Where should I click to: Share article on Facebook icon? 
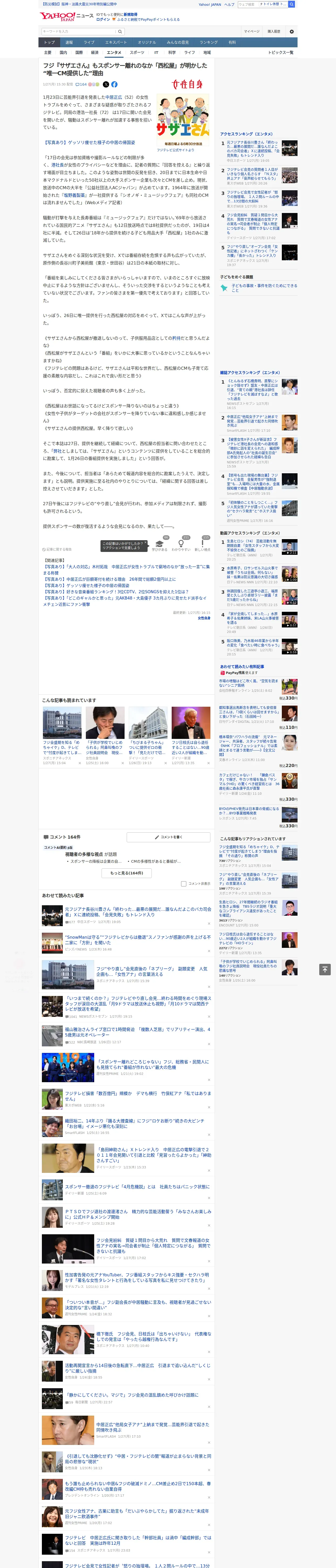[114, 85]
